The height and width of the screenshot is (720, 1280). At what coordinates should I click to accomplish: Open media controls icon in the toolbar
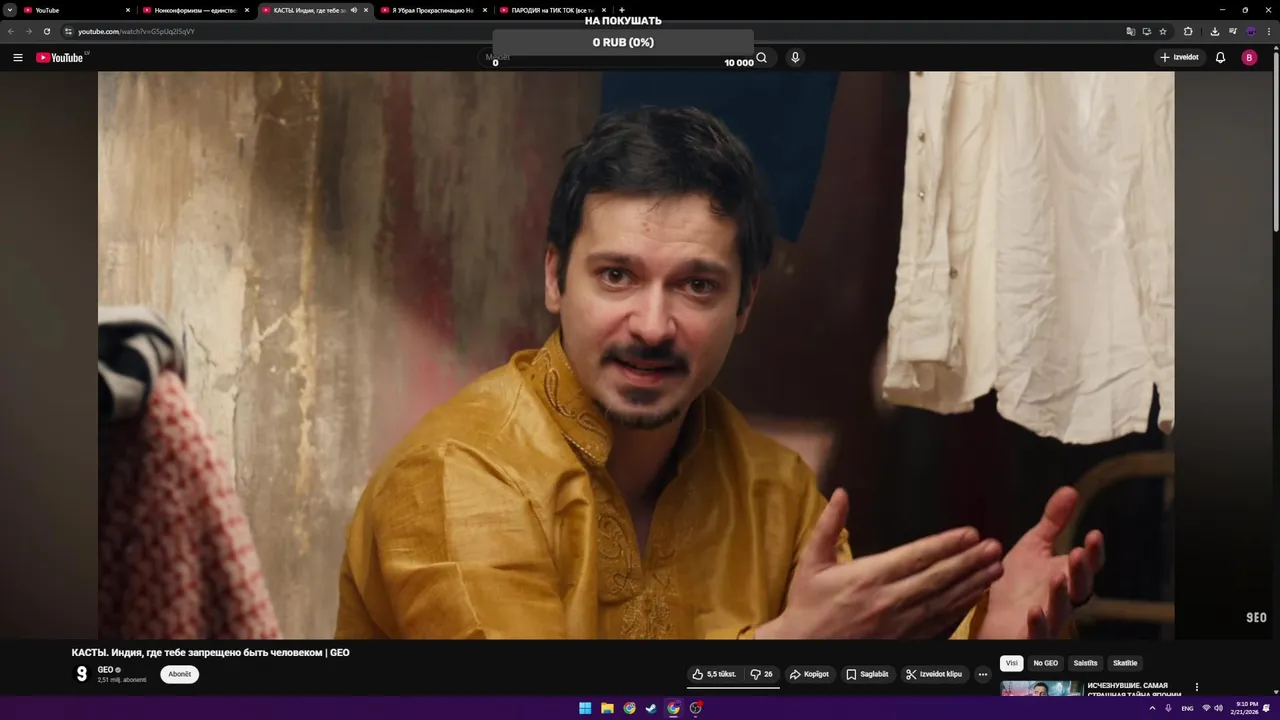click(1232, 31)
